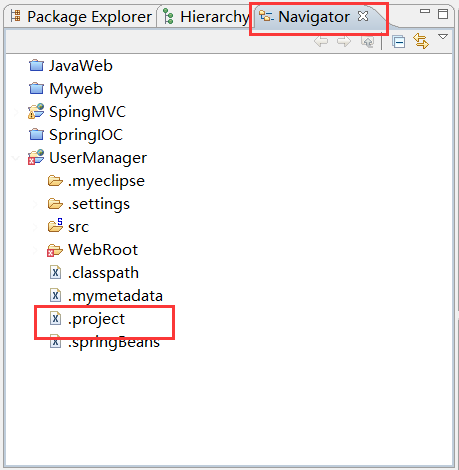
Task: Switch to the Package Explorer tab
Action: [x=81, y=16]
